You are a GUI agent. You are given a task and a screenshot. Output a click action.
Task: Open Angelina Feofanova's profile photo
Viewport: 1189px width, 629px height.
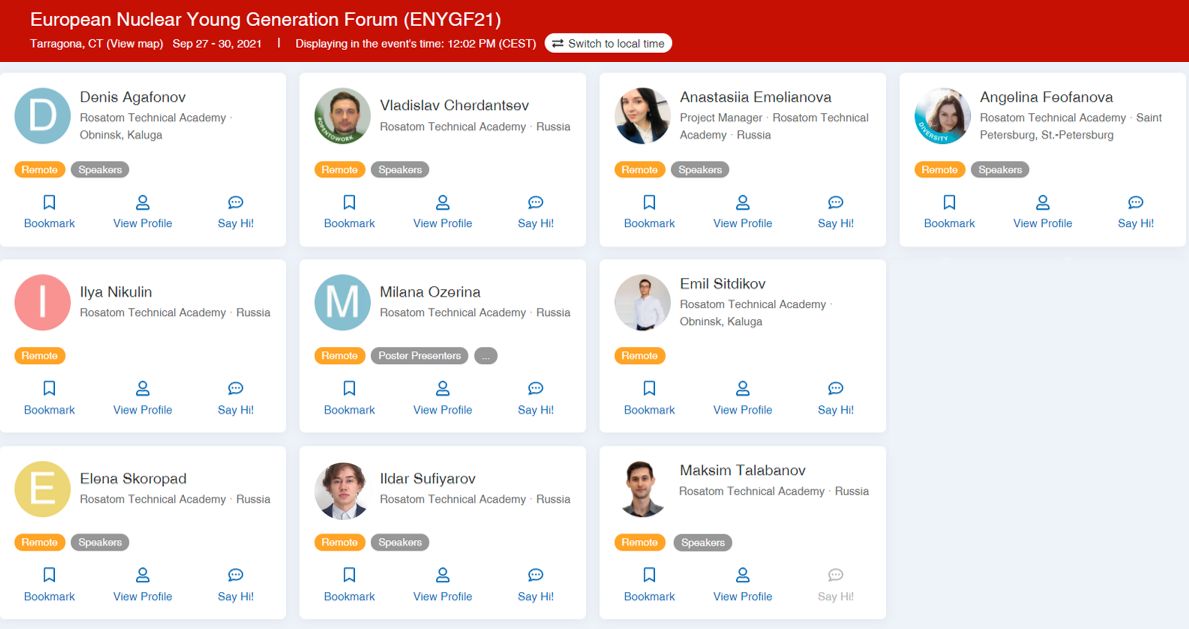click(943, 116)
